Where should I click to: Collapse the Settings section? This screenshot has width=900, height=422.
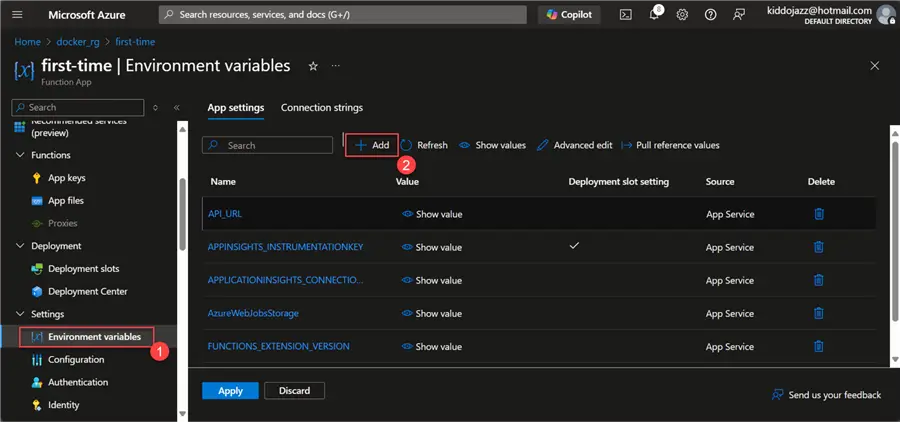(x=20, y=314)
